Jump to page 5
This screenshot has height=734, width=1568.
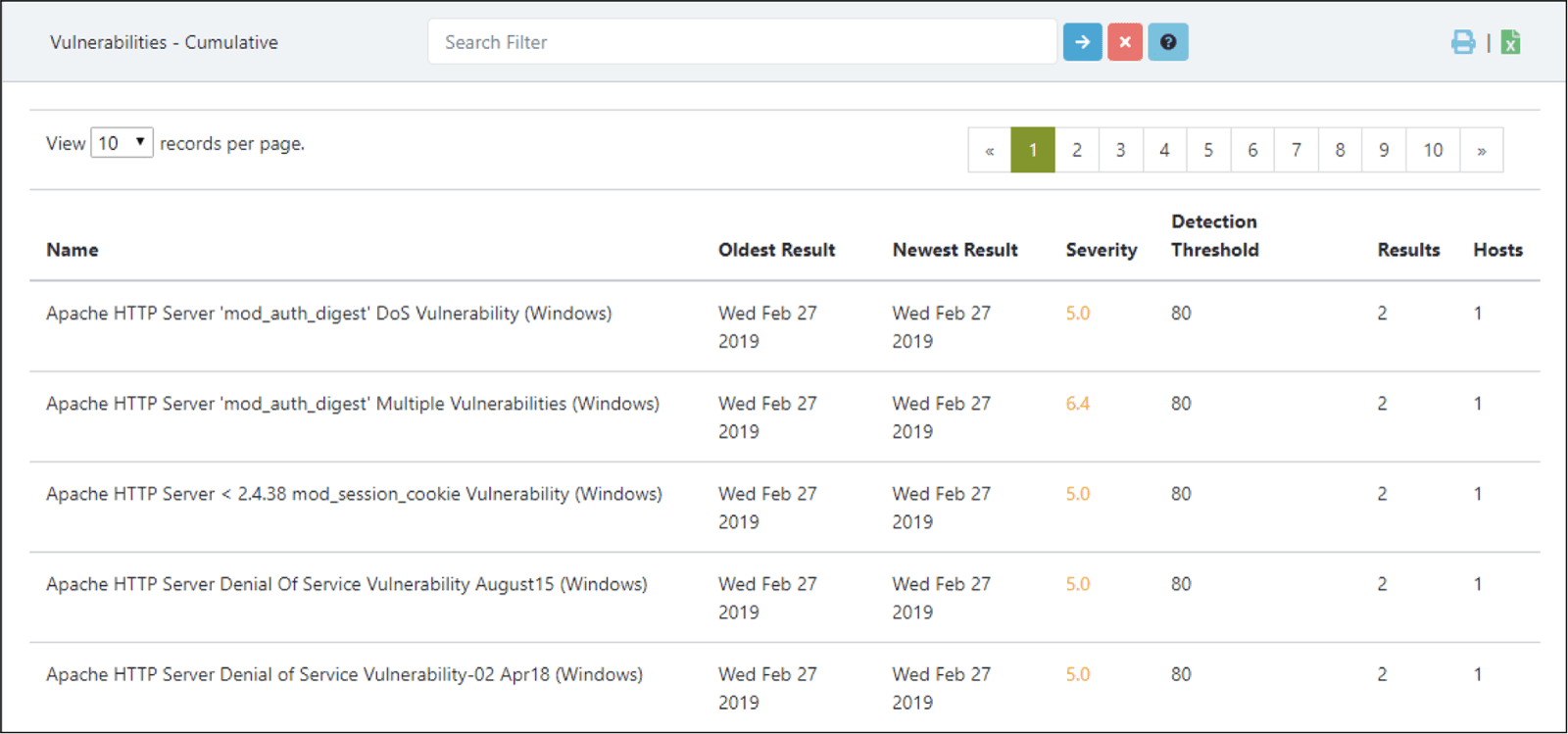(1208, 150)
